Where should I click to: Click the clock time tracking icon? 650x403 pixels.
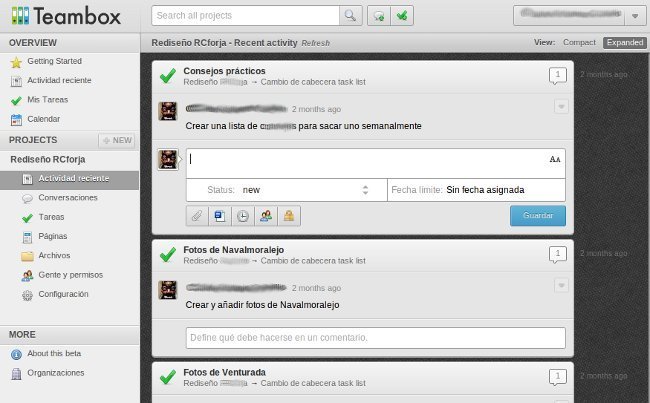(x=243, y=216)
